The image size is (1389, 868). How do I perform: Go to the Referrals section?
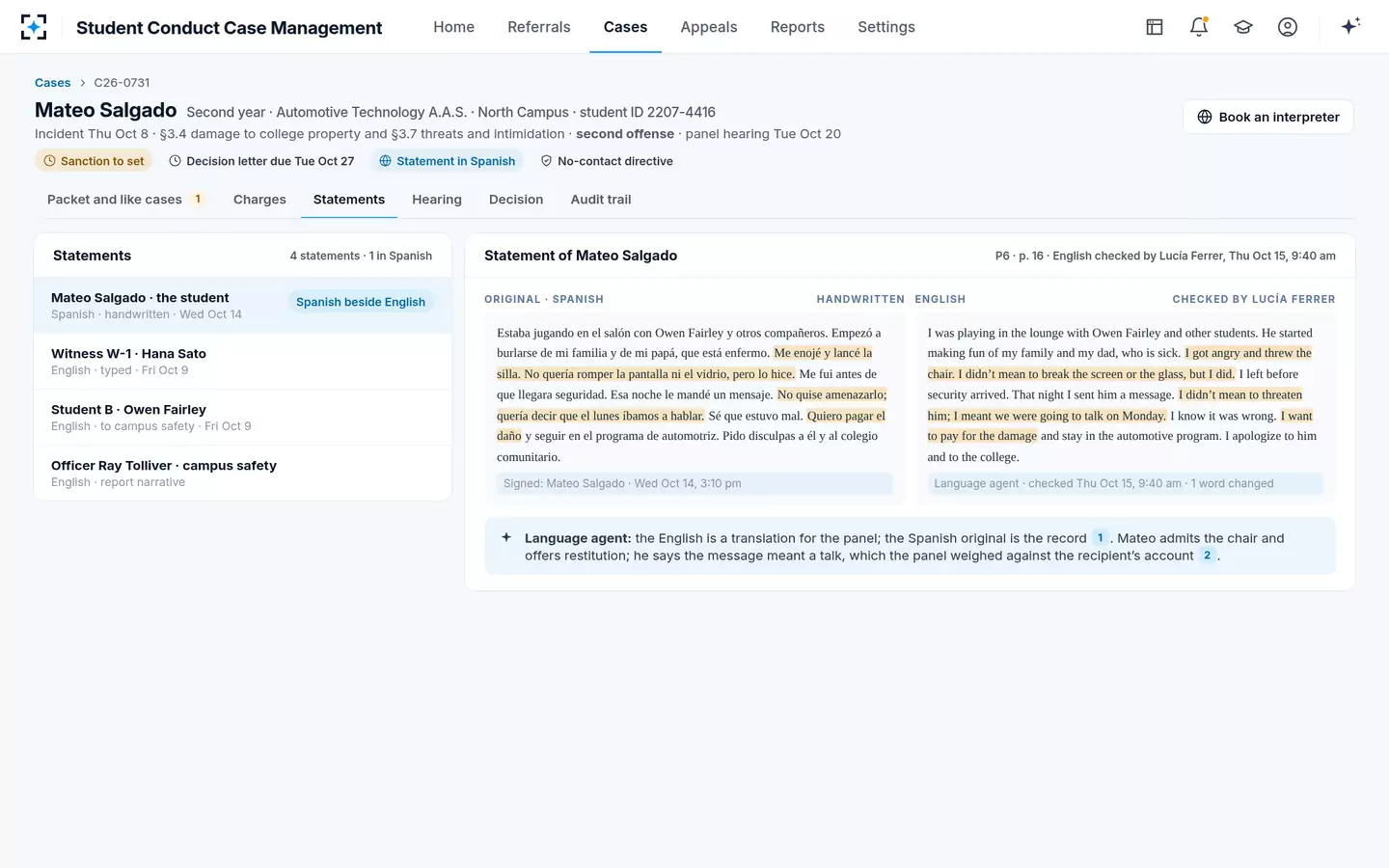pos(539,27)
